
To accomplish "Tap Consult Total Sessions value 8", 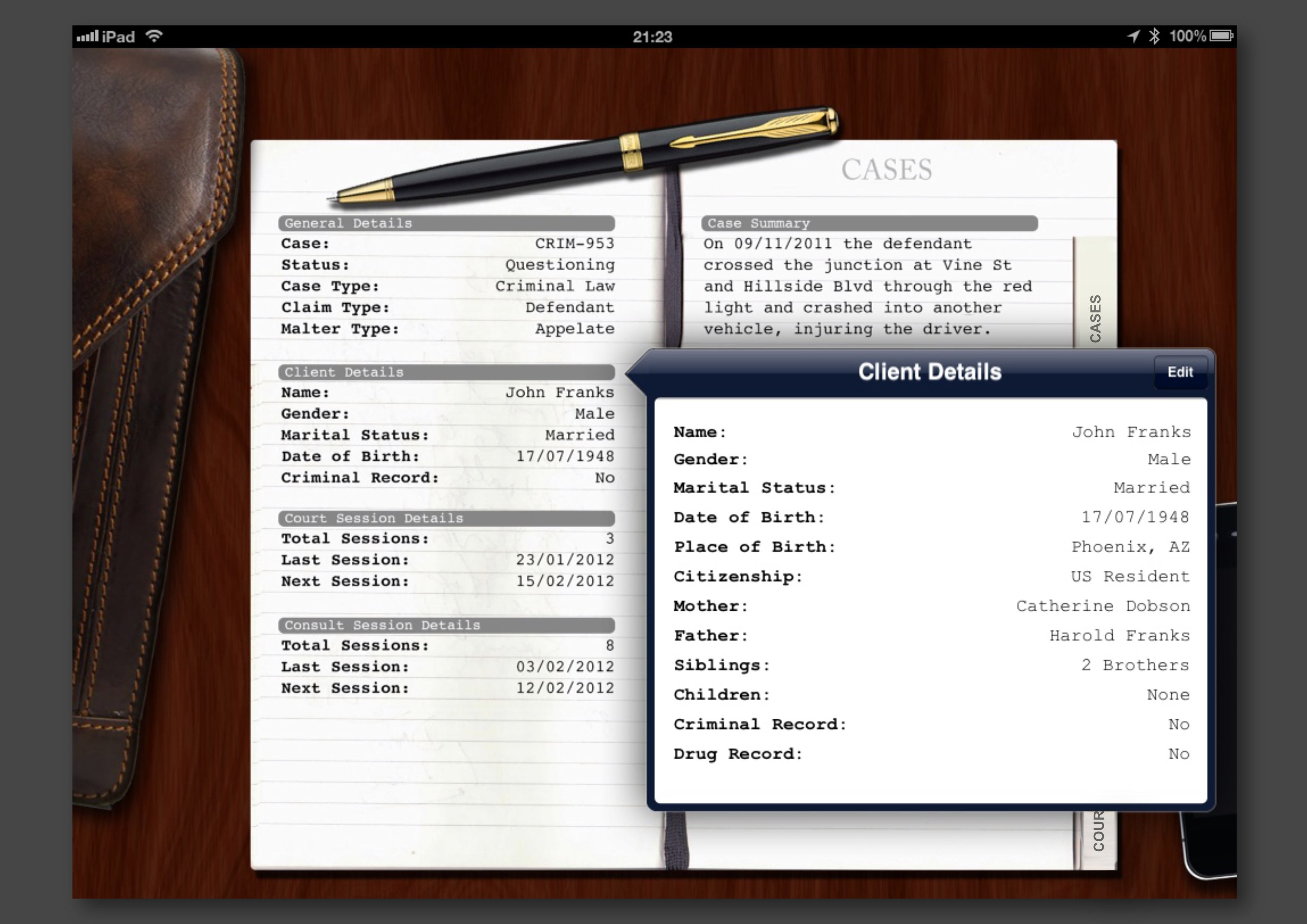I will pyautogui.click(x=610, y=646).
